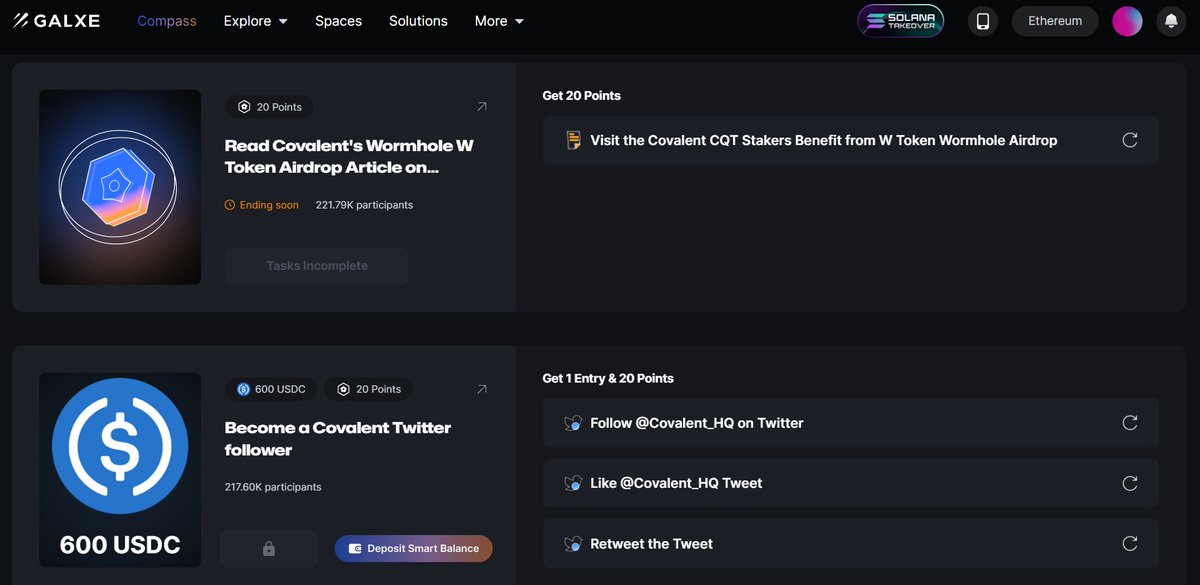Open the Wormhole quest card thumbnail

point(120,187)
